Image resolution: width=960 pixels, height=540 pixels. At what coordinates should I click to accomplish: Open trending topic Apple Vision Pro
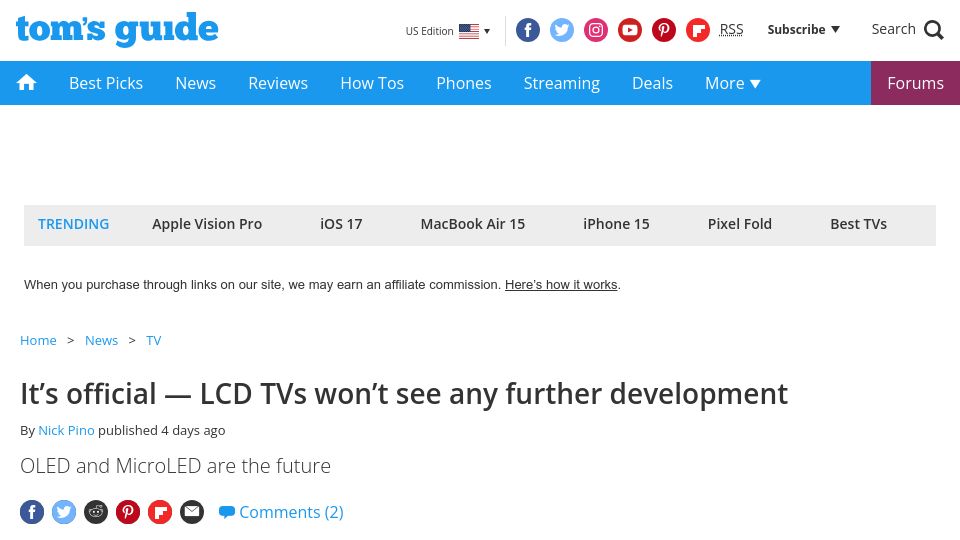(207, 224)
